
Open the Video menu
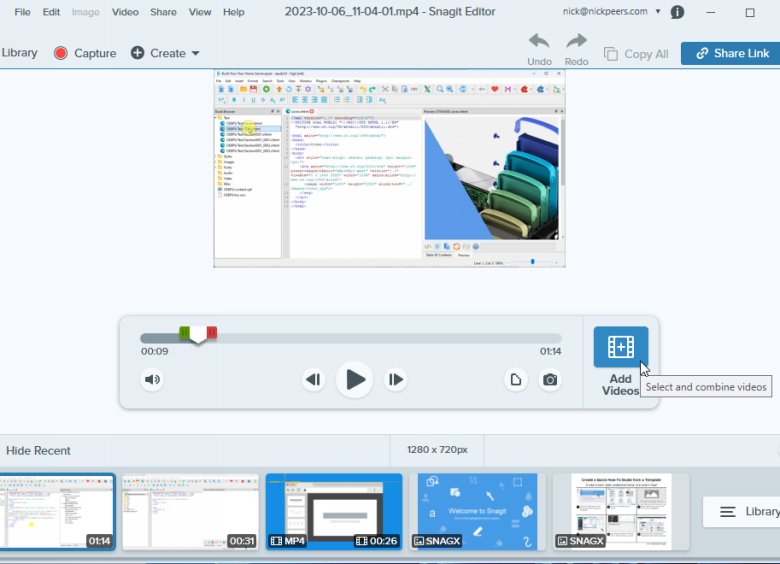tap(125, 12)
